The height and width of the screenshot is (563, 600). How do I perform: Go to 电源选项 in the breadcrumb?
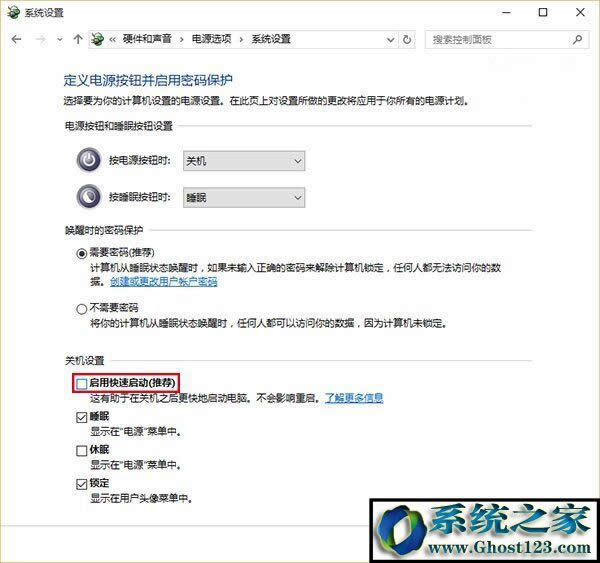pyautogui.click(x=212, y=39)
